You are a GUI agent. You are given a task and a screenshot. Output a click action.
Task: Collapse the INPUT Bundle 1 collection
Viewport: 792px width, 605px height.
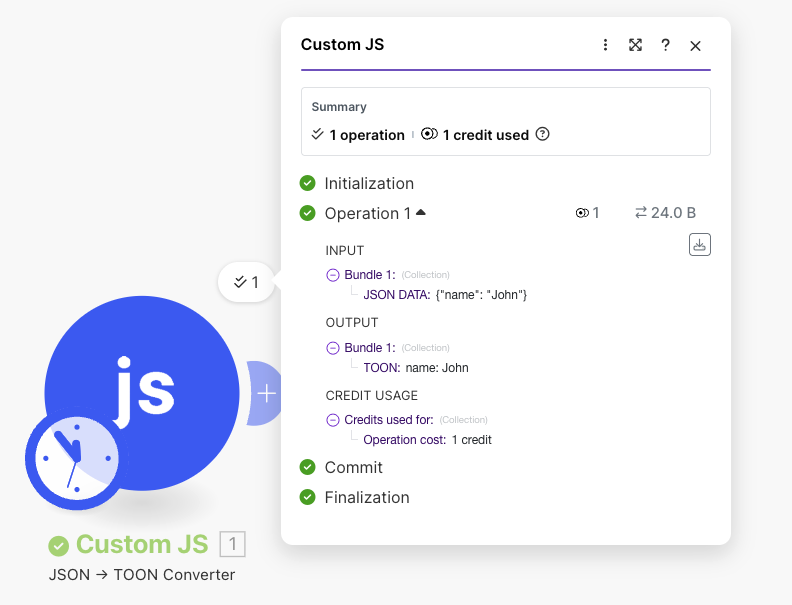click(332, 275)
